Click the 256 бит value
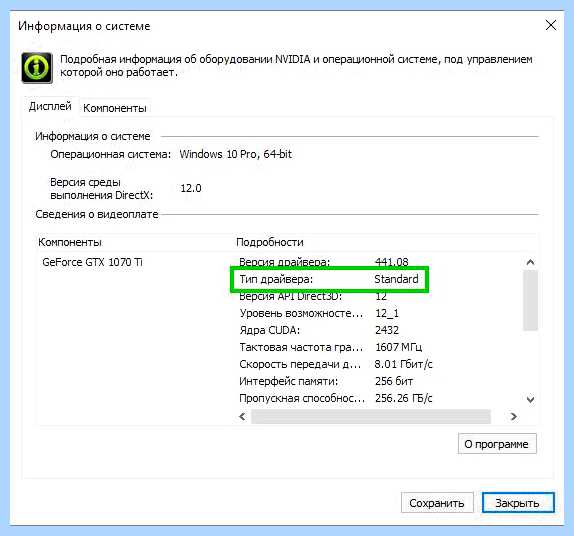The image size is (574, 536). (x=394, y=381)
